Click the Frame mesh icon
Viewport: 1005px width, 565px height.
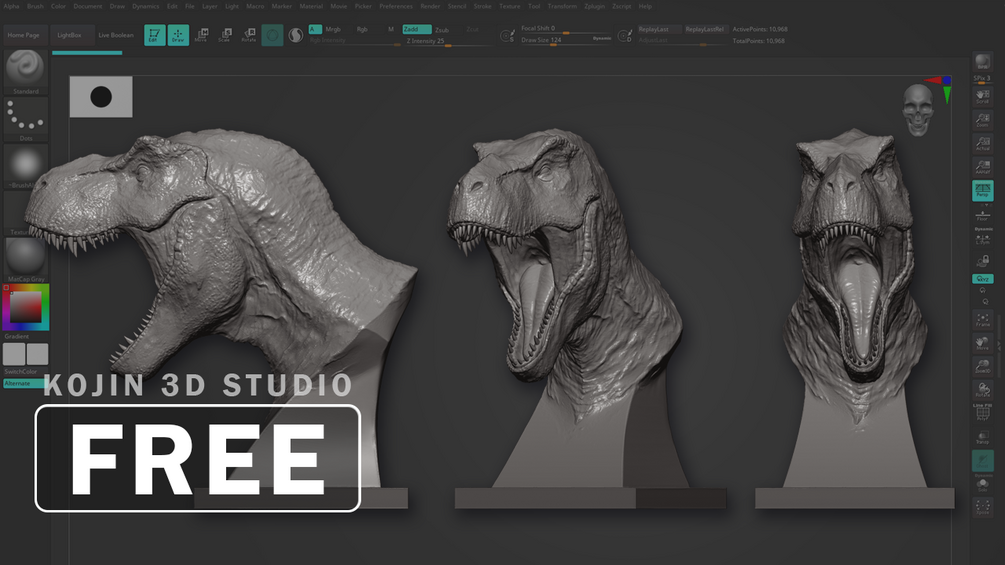point(982,320)
